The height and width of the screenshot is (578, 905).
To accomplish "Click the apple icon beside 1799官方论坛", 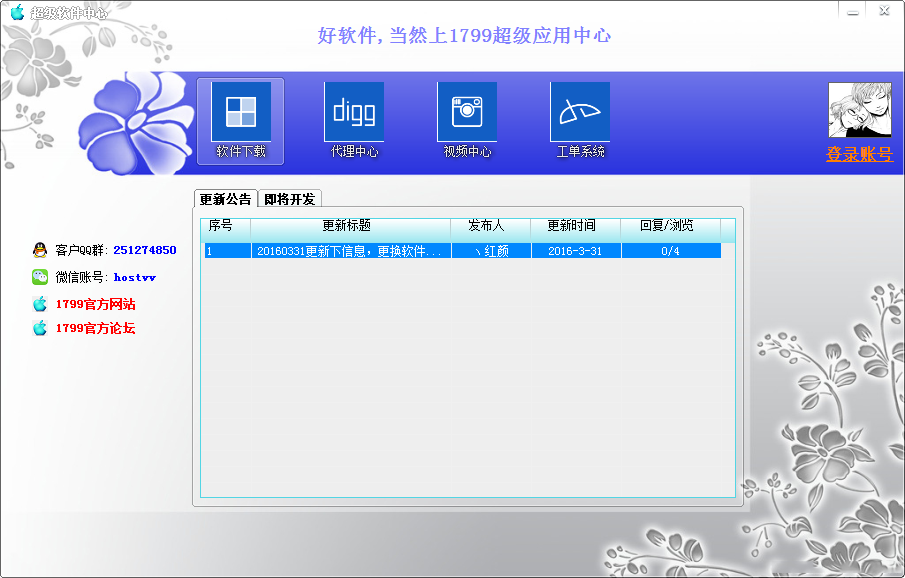I will coord(40,328).
